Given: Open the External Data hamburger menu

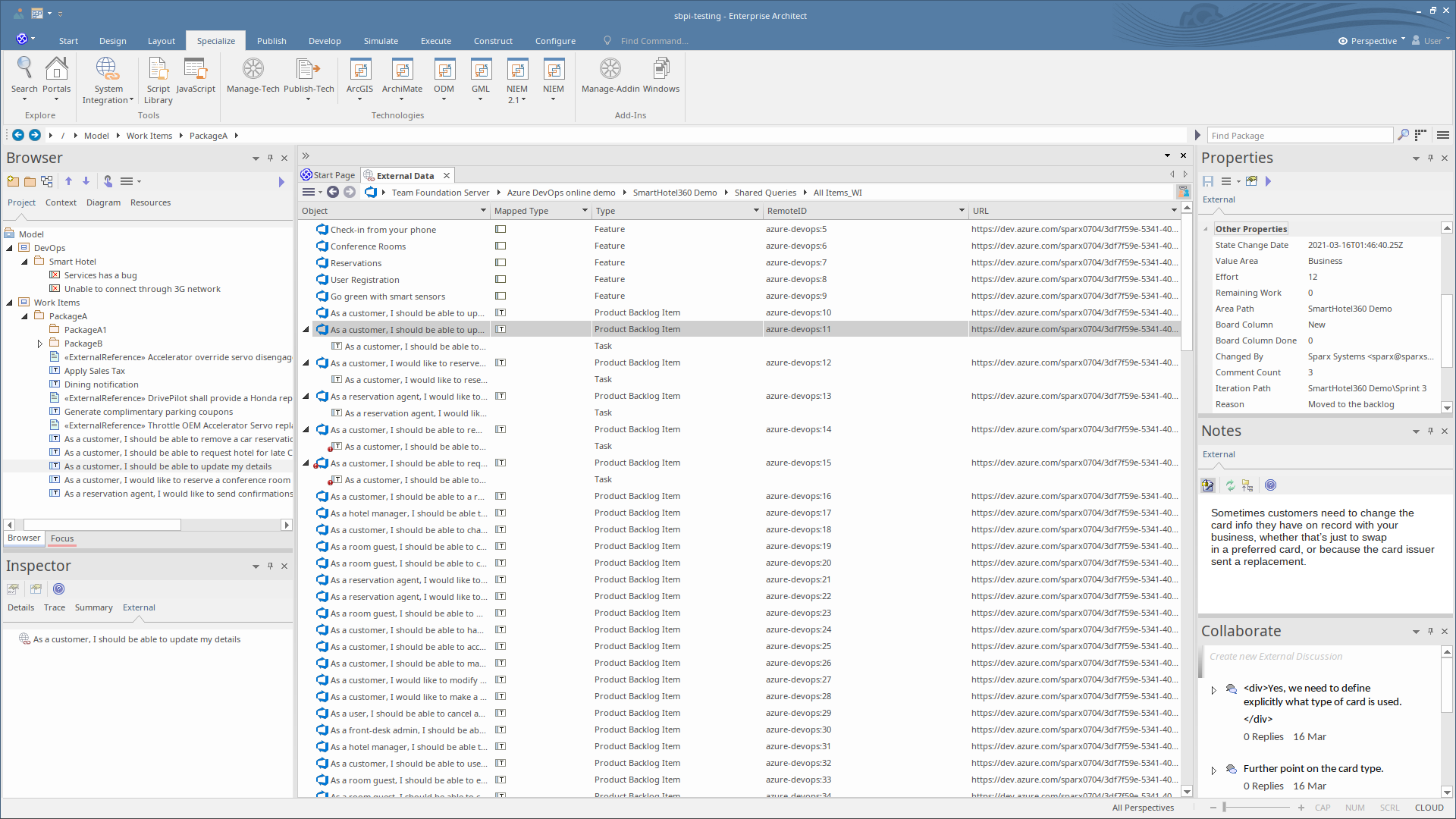Looking at the screenshot, I should pos(309,192).
